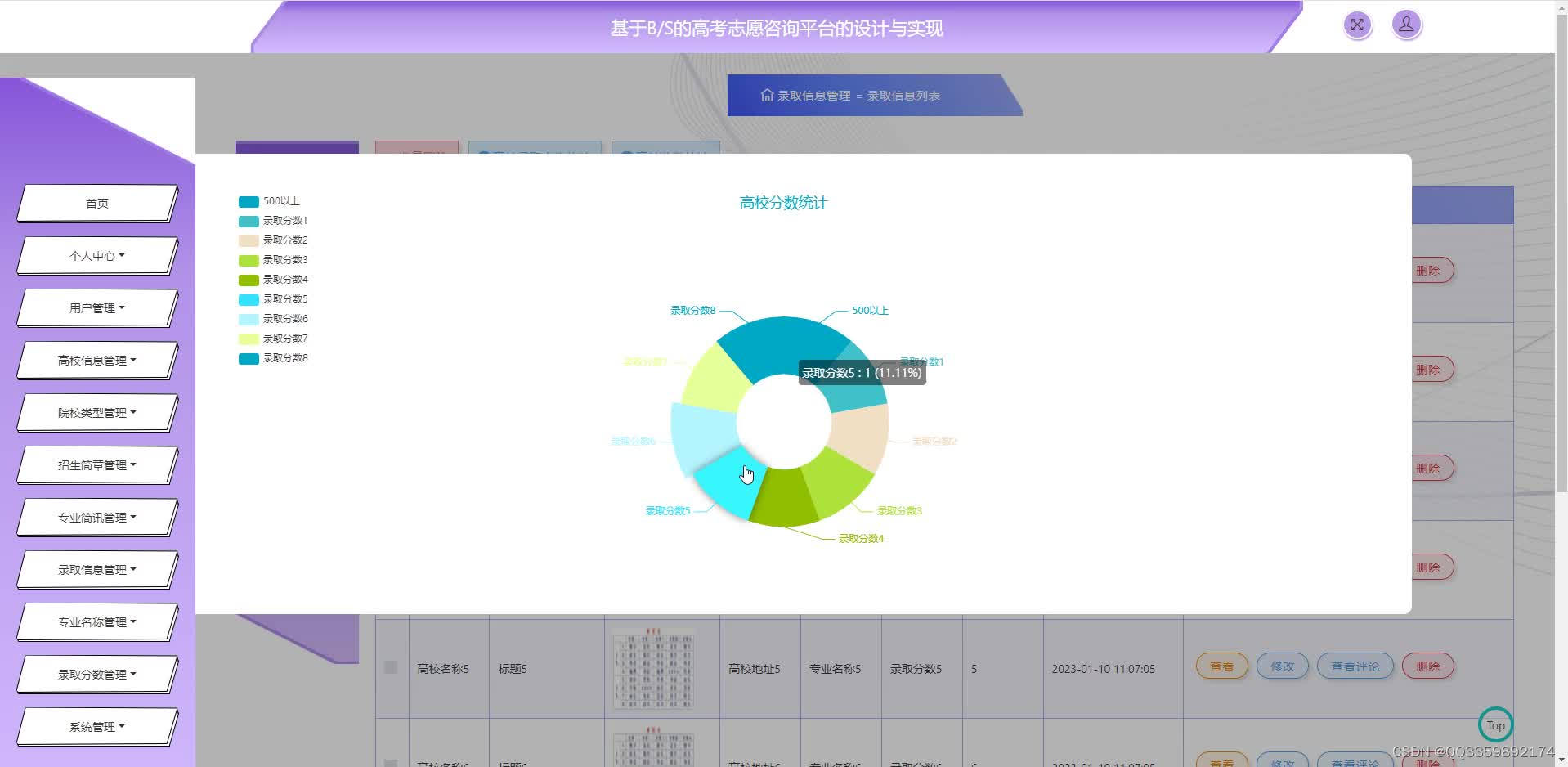Toggle legend entry 录取分数5
The height and width of the screenshot is (767, 1568).
pyautogui.click(x=273, y=299)
